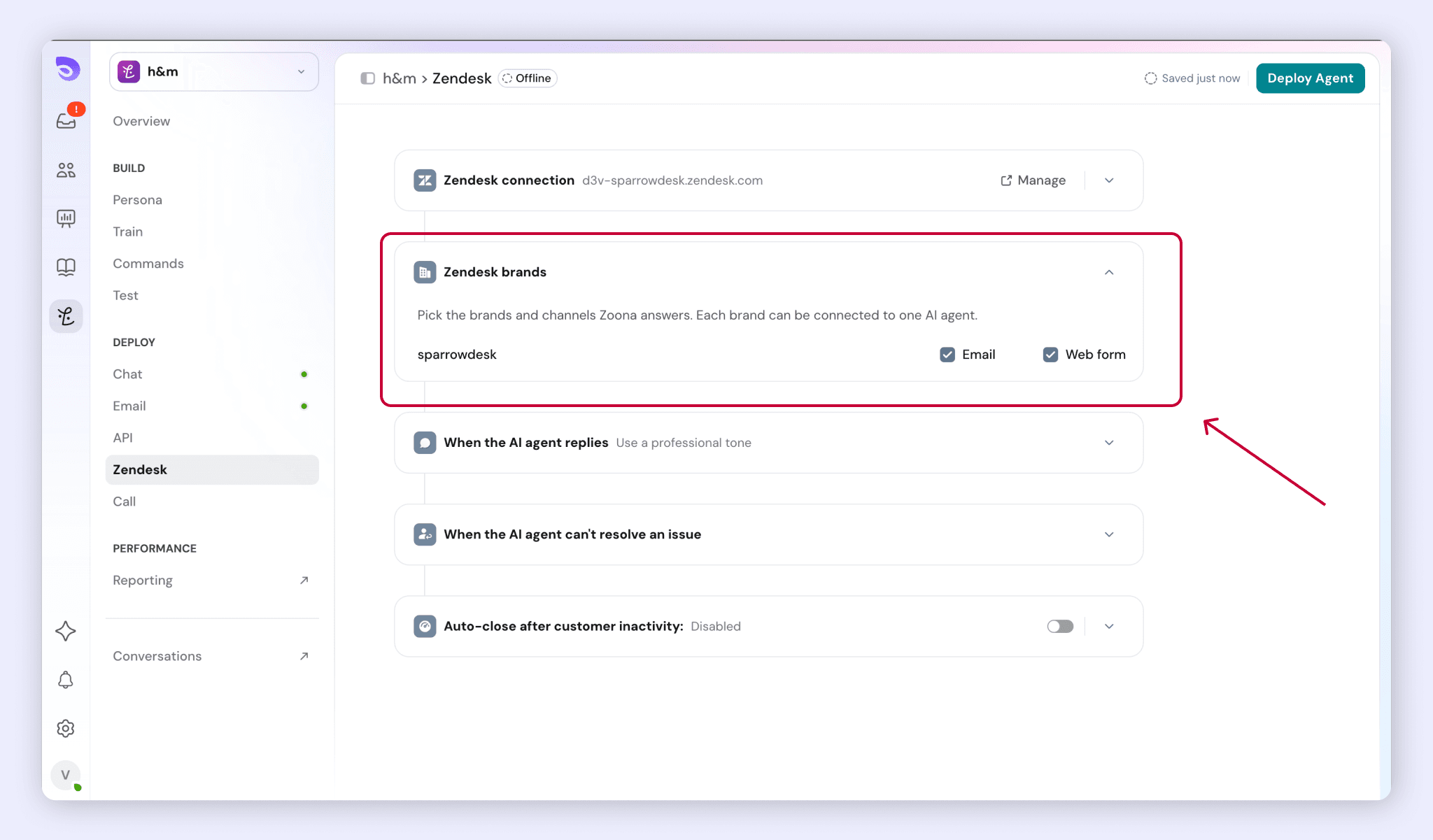Click the h&m breadcrumb link
This screenshot has height=840, width=1433.
click(x=400, y=78)
